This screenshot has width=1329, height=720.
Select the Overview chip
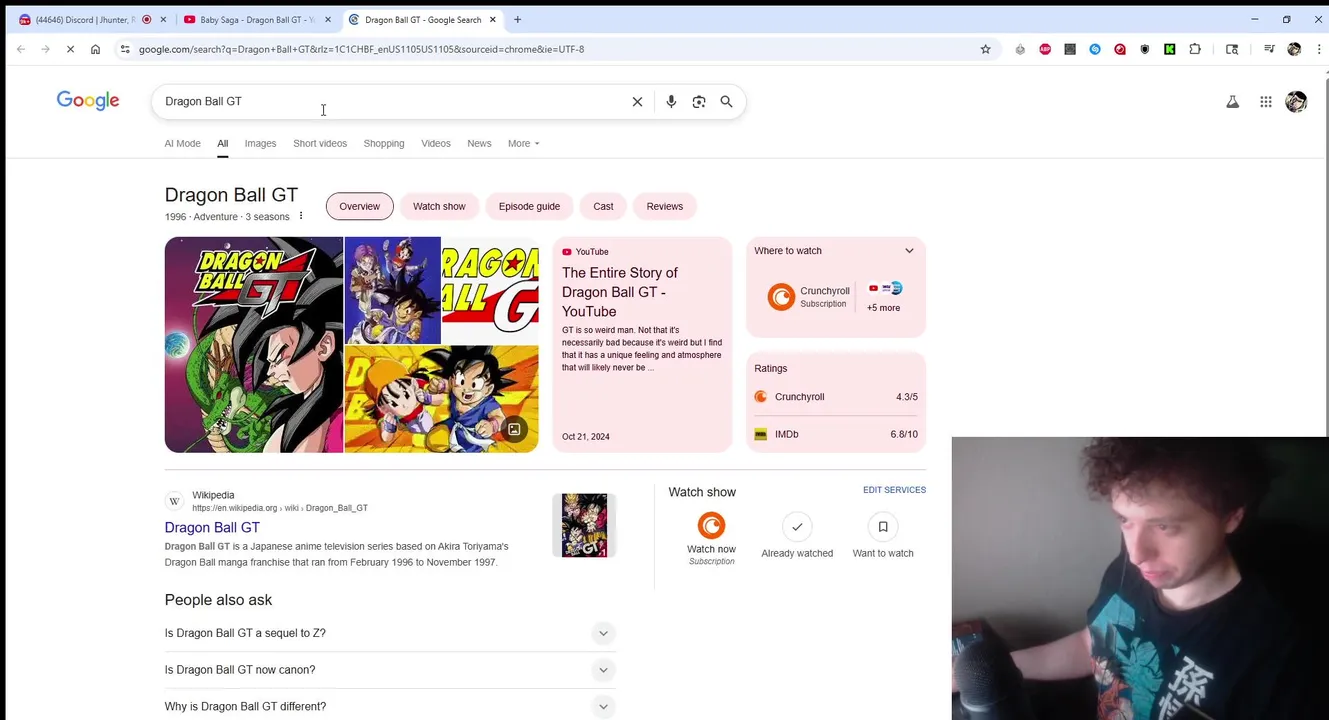click(x=359, y=206)
